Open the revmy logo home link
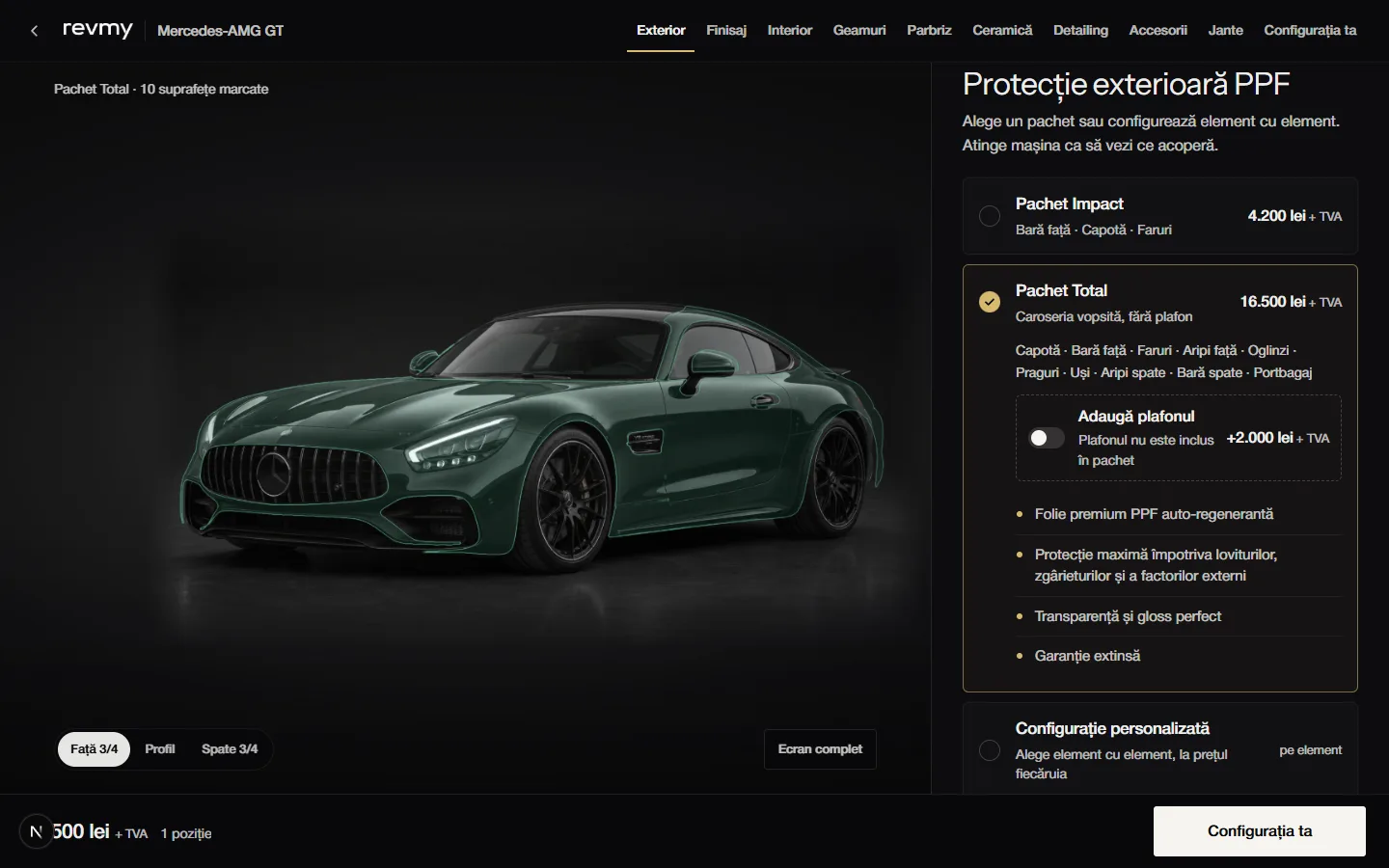This screenshot has height=868, width=1389. pos(97,30)
